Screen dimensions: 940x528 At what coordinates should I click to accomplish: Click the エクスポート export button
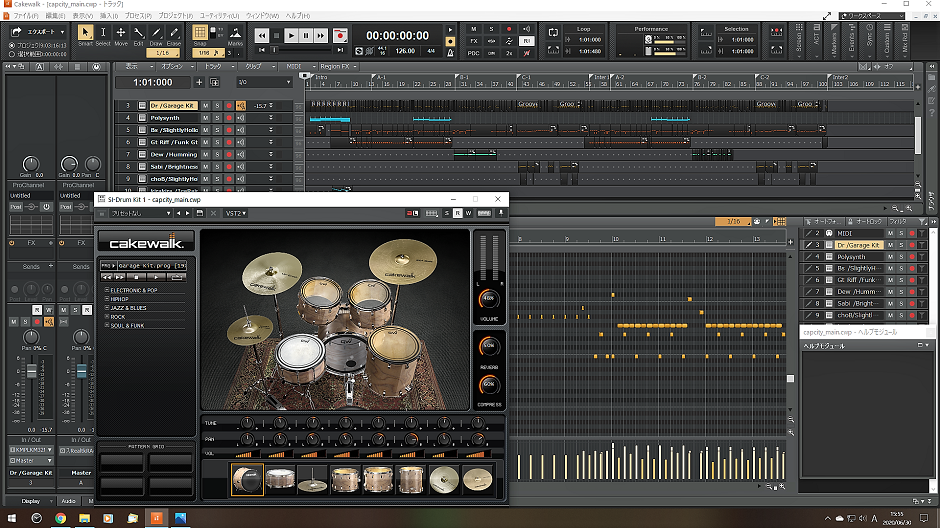pyautogui.click(x=41, y=32)
